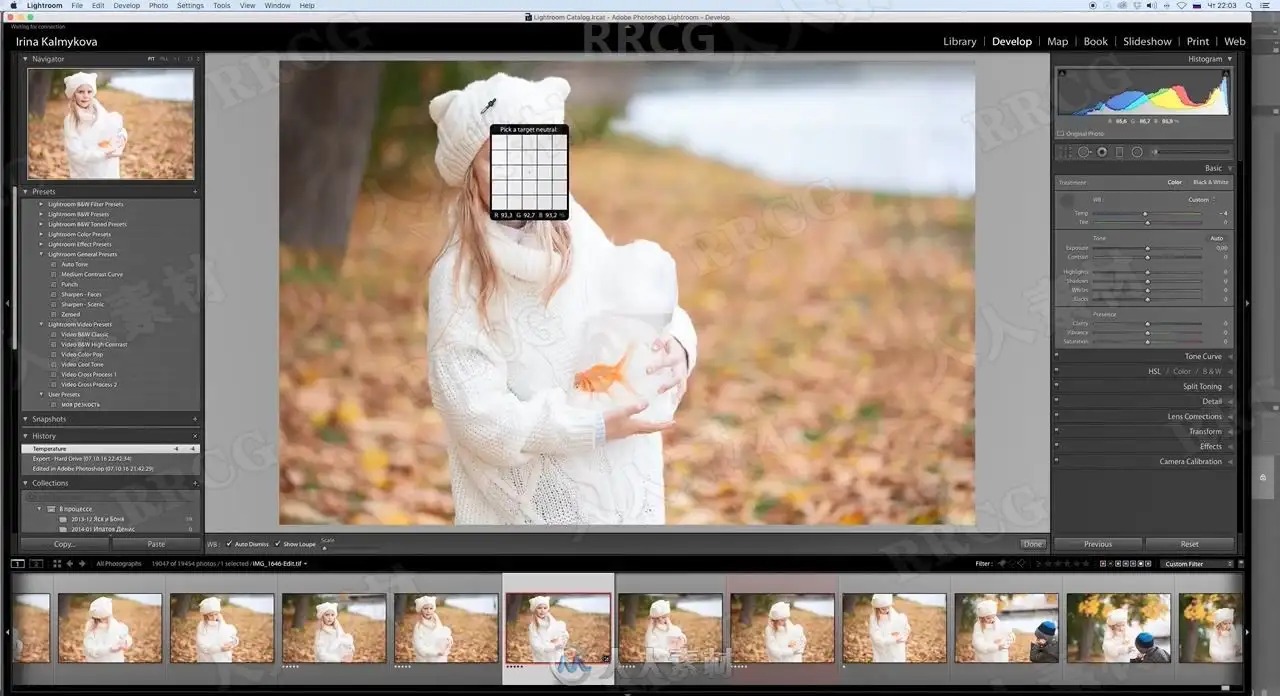The height and width of the screenshot is (696, 1280).
Task: Set Navigator zoom to FIT
Action: (x=152, y=59)
